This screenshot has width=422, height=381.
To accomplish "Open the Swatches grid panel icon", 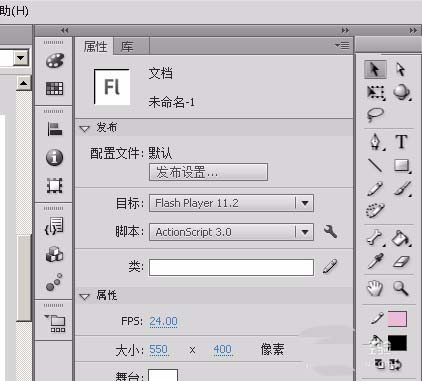I will coord(54,88).
